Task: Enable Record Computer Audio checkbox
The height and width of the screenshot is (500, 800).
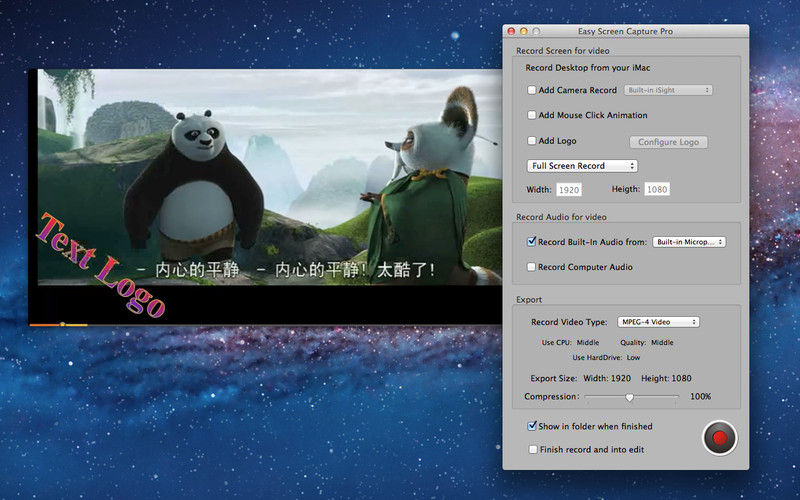Action: (532, 267)
